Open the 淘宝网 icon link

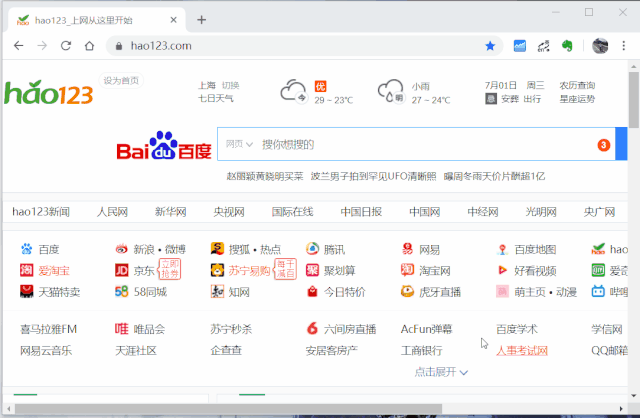[407, 270]
